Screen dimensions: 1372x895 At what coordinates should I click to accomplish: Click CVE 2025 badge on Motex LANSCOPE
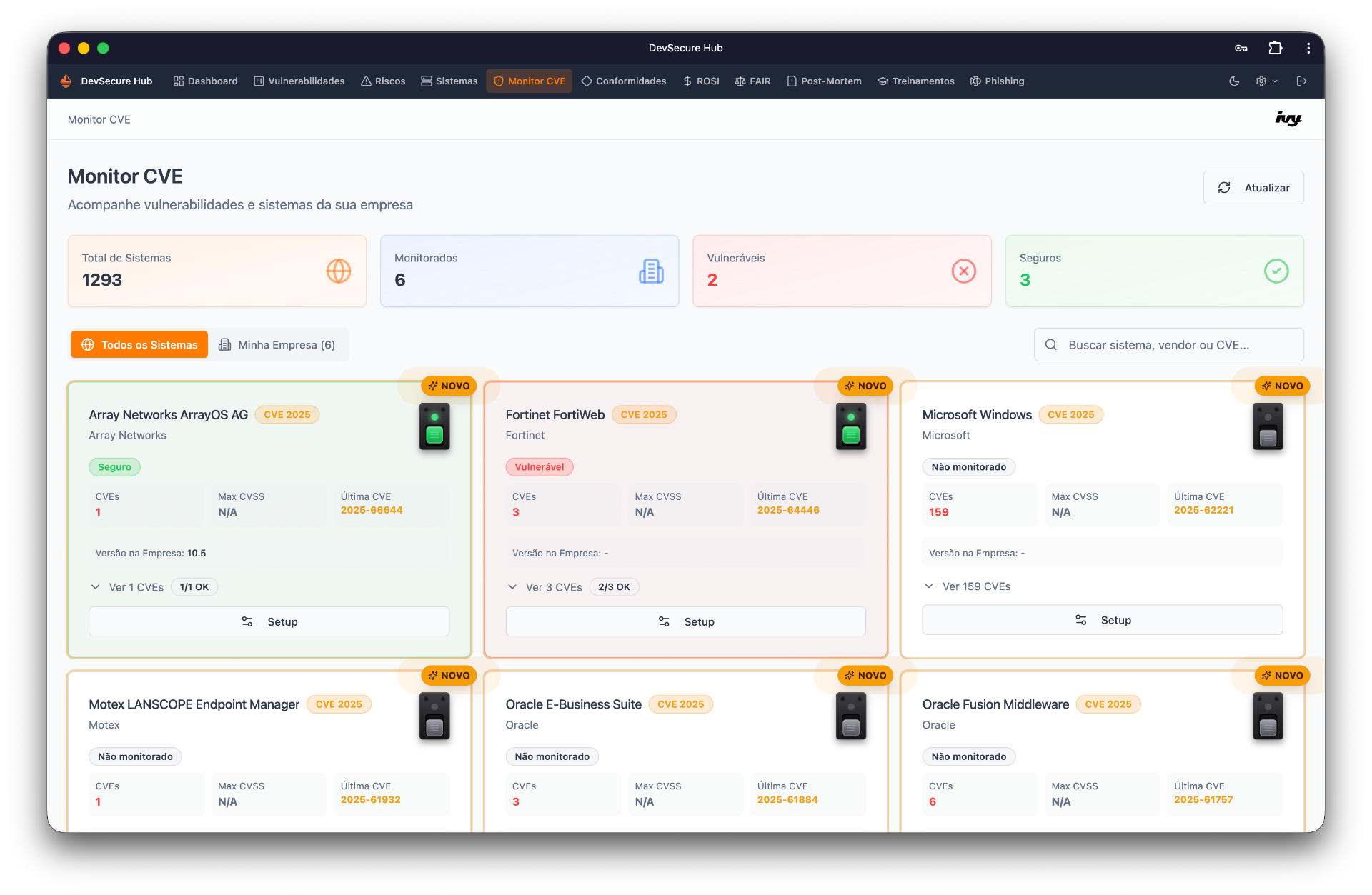tap(339, 704)
